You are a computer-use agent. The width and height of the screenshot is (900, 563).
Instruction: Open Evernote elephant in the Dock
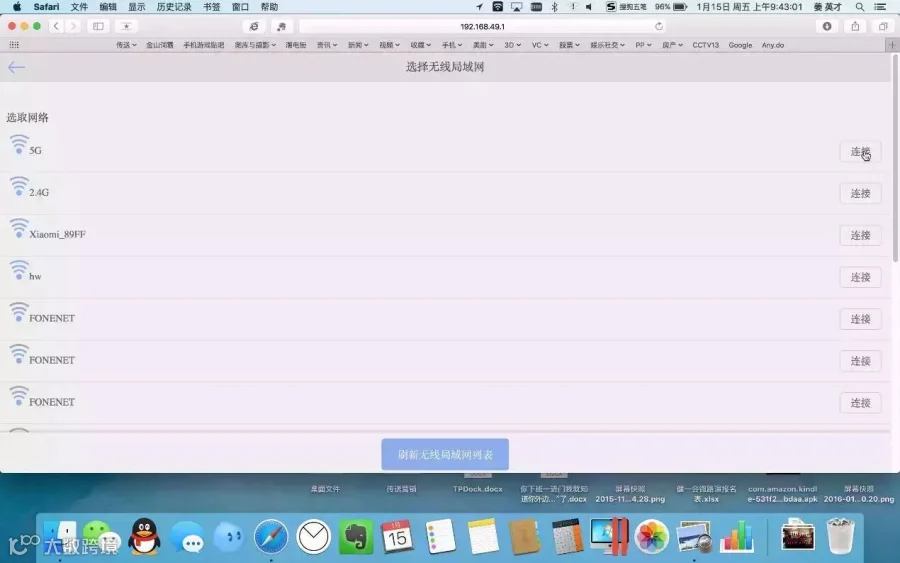coord(355,537)
